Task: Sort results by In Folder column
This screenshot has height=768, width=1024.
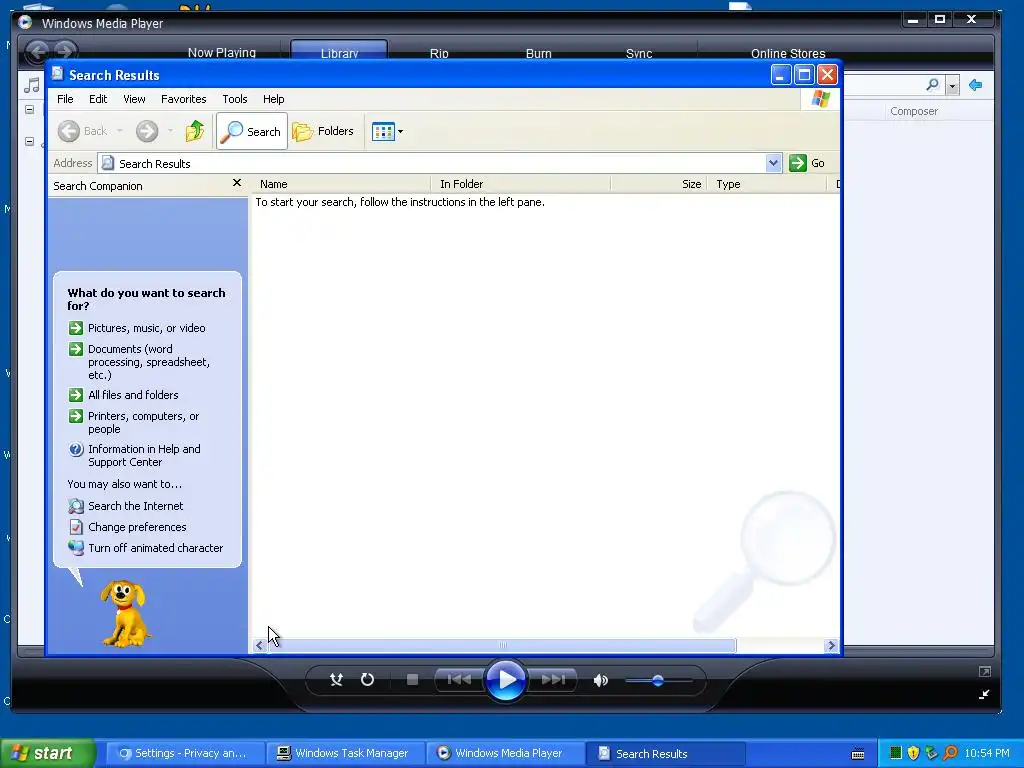Action: pos(520,184)
